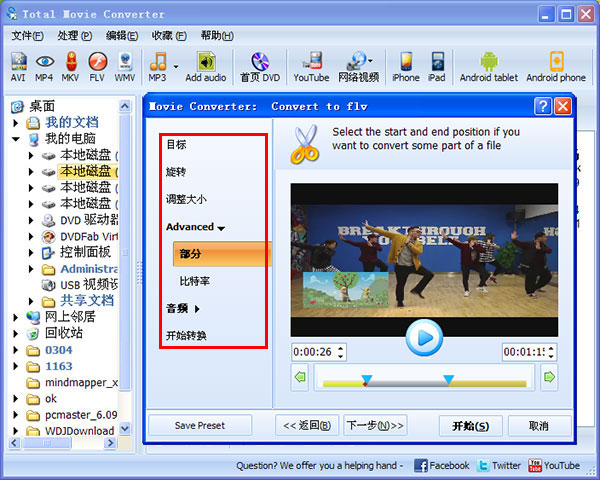This screenshot has width=600, height=480.
Task: Select 网上邻居 in the tree
Action: point(70,317)
